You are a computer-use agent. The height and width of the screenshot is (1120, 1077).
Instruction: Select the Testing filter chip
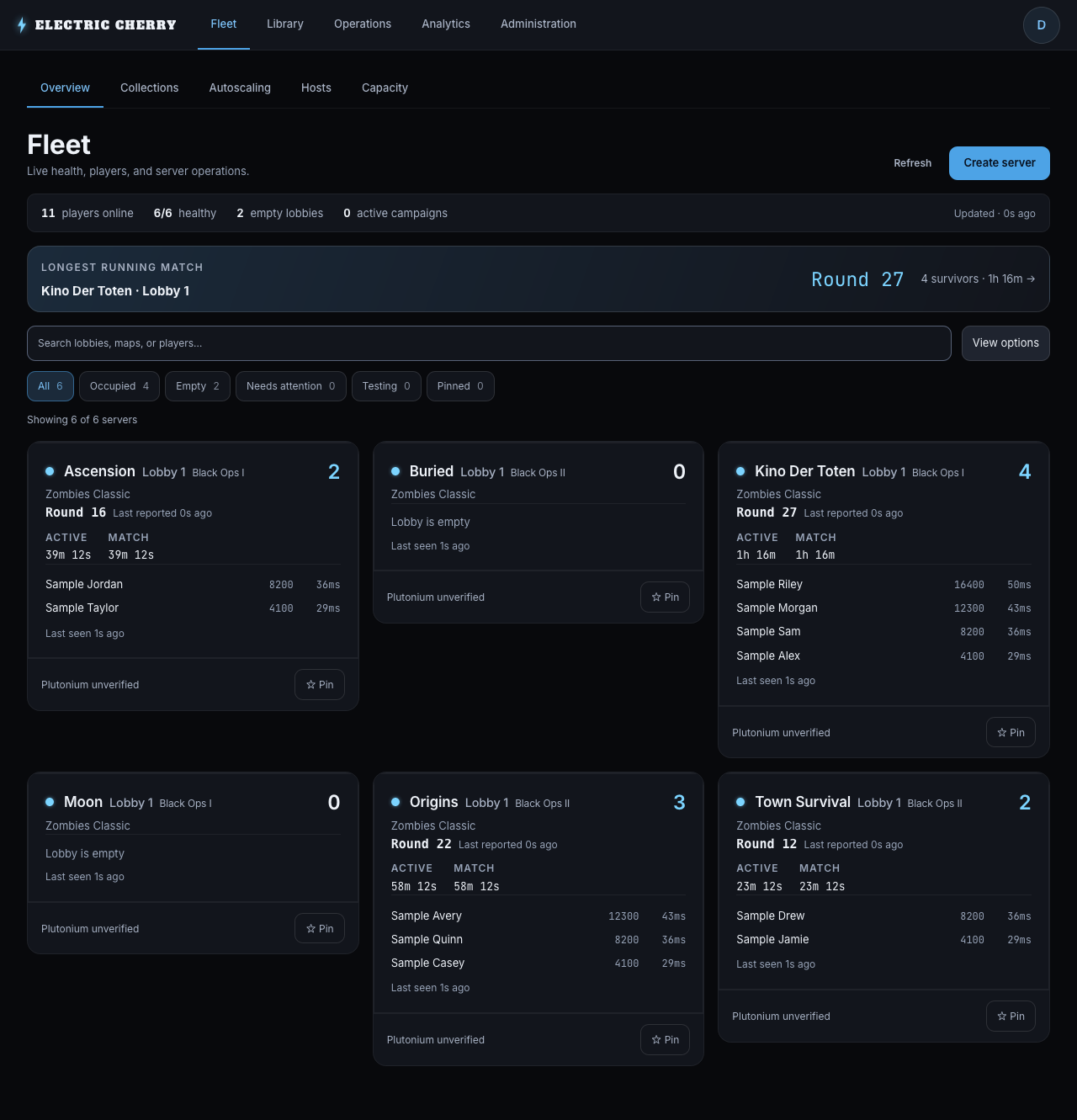click(x=386, y=386)
